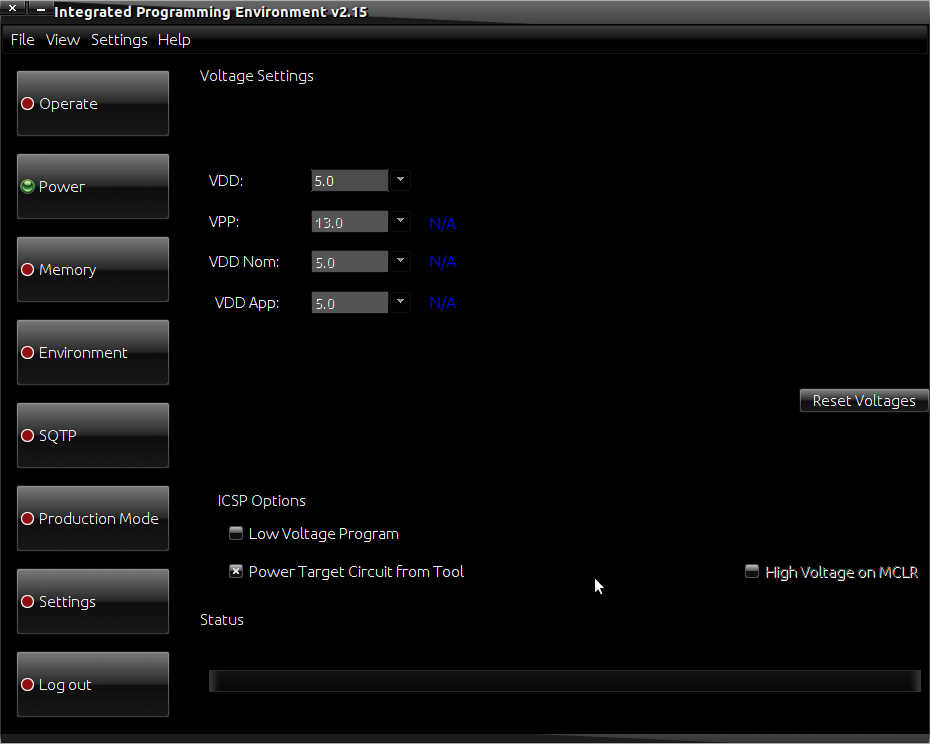
Task: Click the red indicator on Log out
Action: point(27,685)
